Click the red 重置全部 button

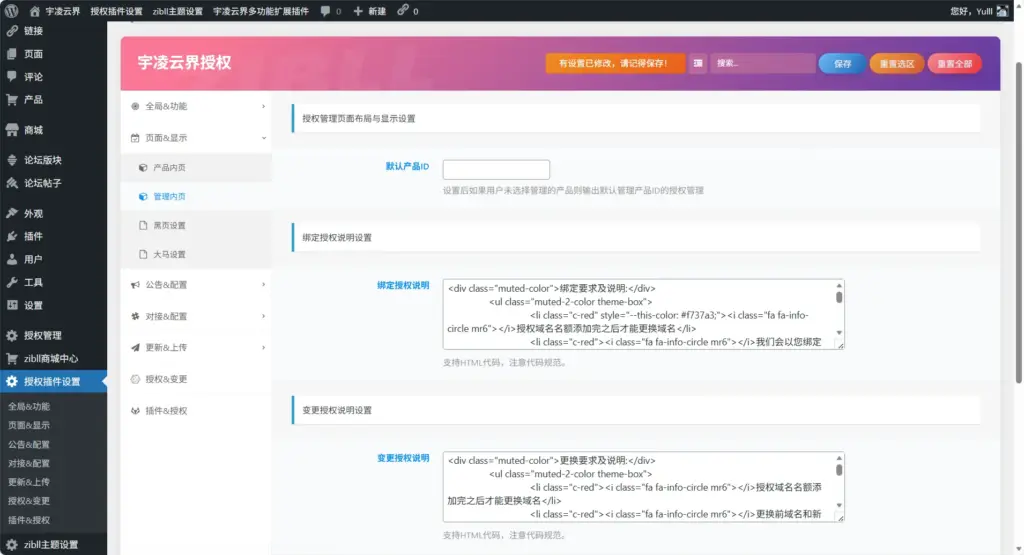point(954,63)
